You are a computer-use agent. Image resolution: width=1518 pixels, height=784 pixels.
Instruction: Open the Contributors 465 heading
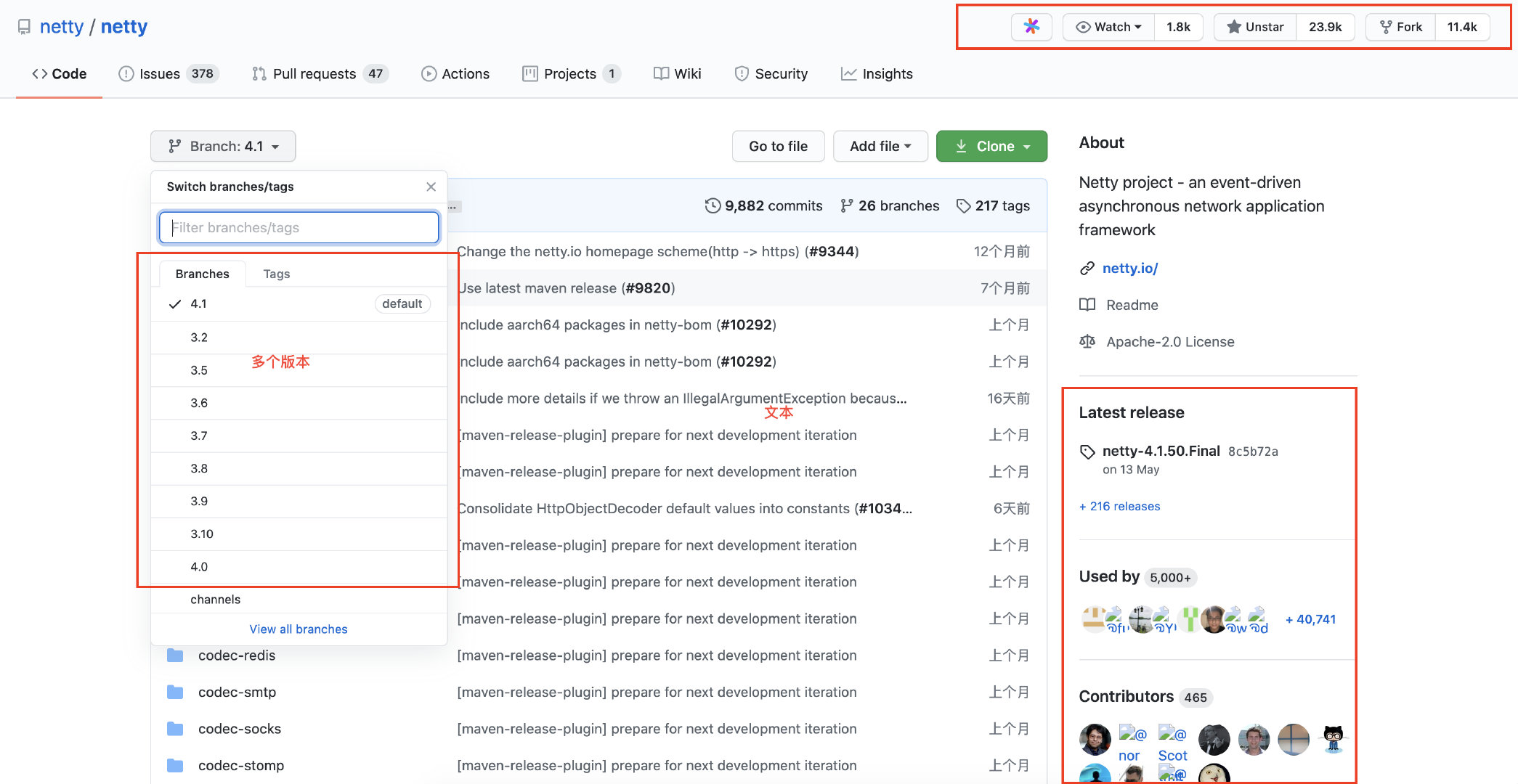[1145, 697]
